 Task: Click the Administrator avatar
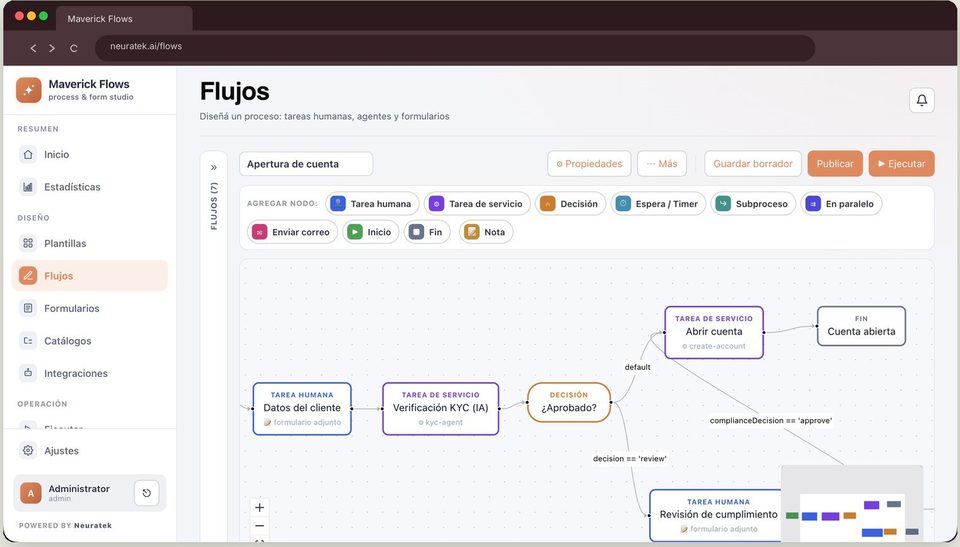pos(31,492)
